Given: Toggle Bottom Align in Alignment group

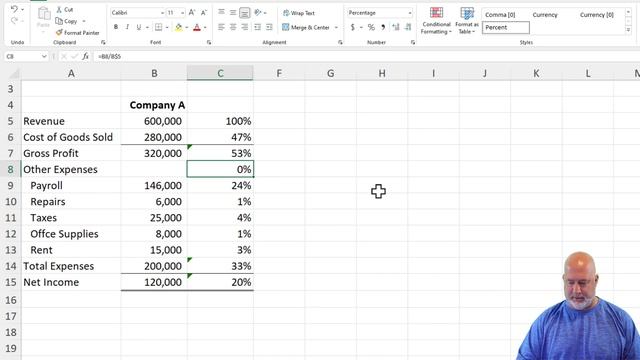Looking at the screenshot, I should (x=244, y=13).
